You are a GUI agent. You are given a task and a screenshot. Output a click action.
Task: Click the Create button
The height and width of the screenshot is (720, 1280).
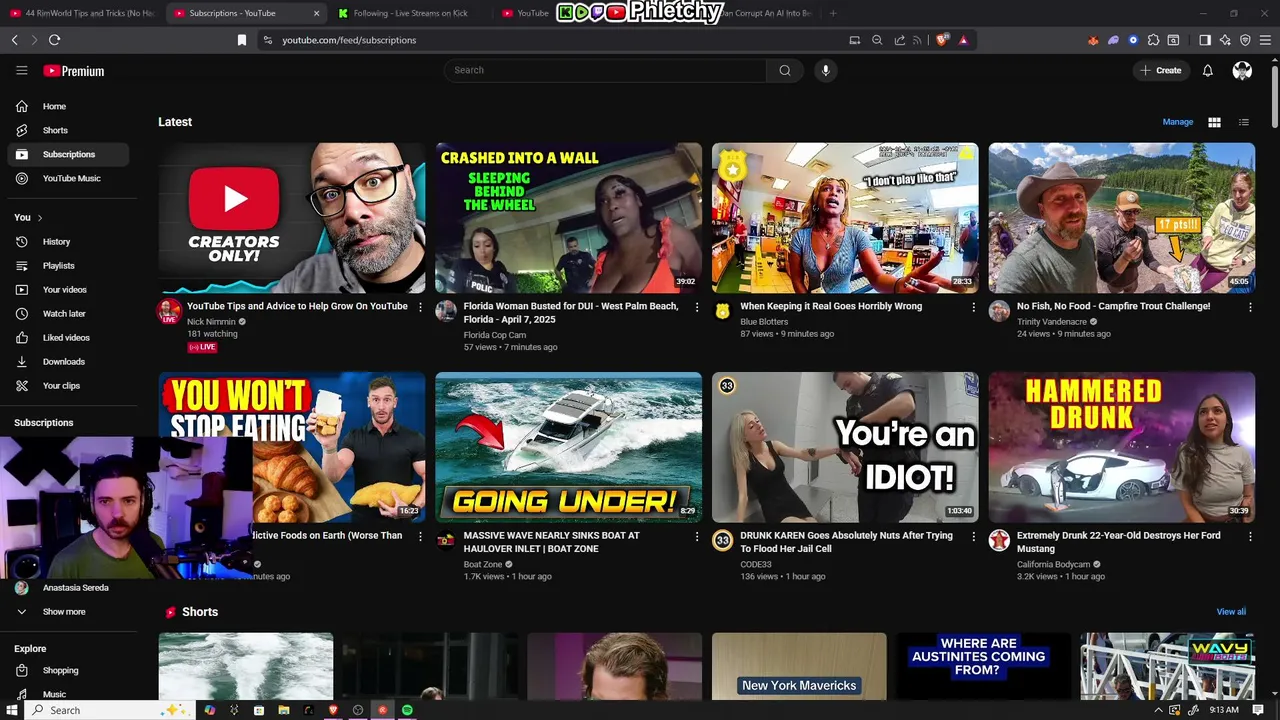click(1161, 70)
